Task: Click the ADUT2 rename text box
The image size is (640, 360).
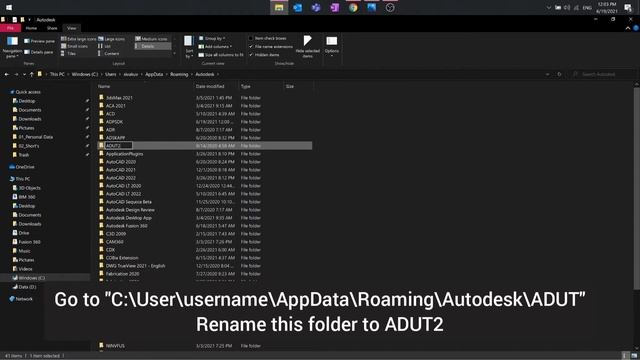Action: (x=118, y=146)
